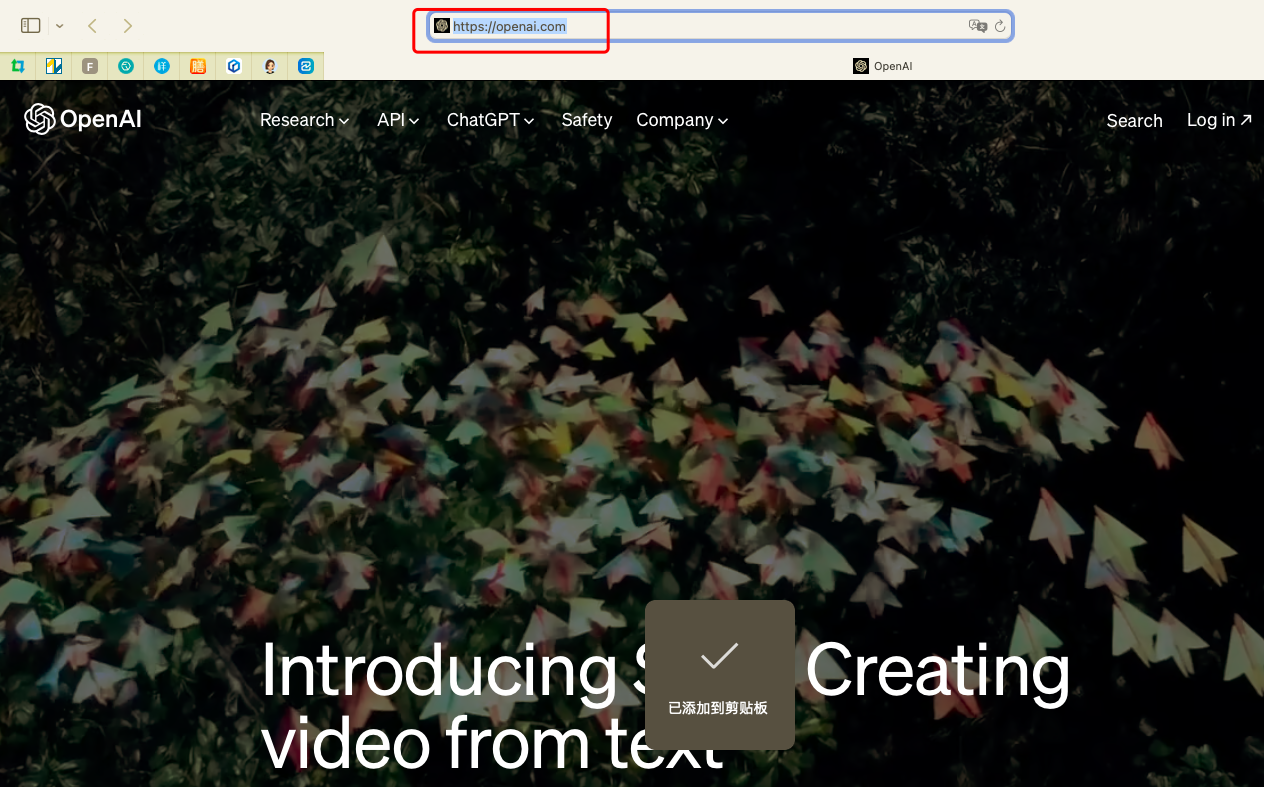
Task: Open the gray F favorites bookmark
Action: click(x=90, y=66)
